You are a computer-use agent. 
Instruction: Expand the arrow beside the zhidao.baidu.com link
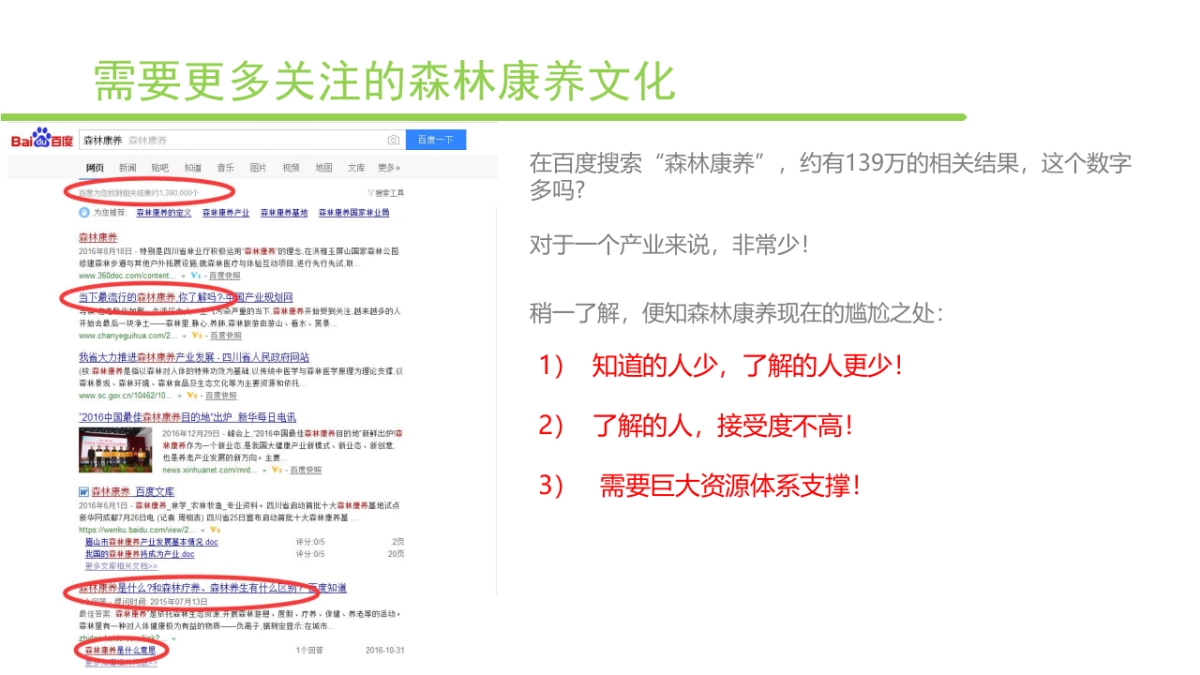172,639
